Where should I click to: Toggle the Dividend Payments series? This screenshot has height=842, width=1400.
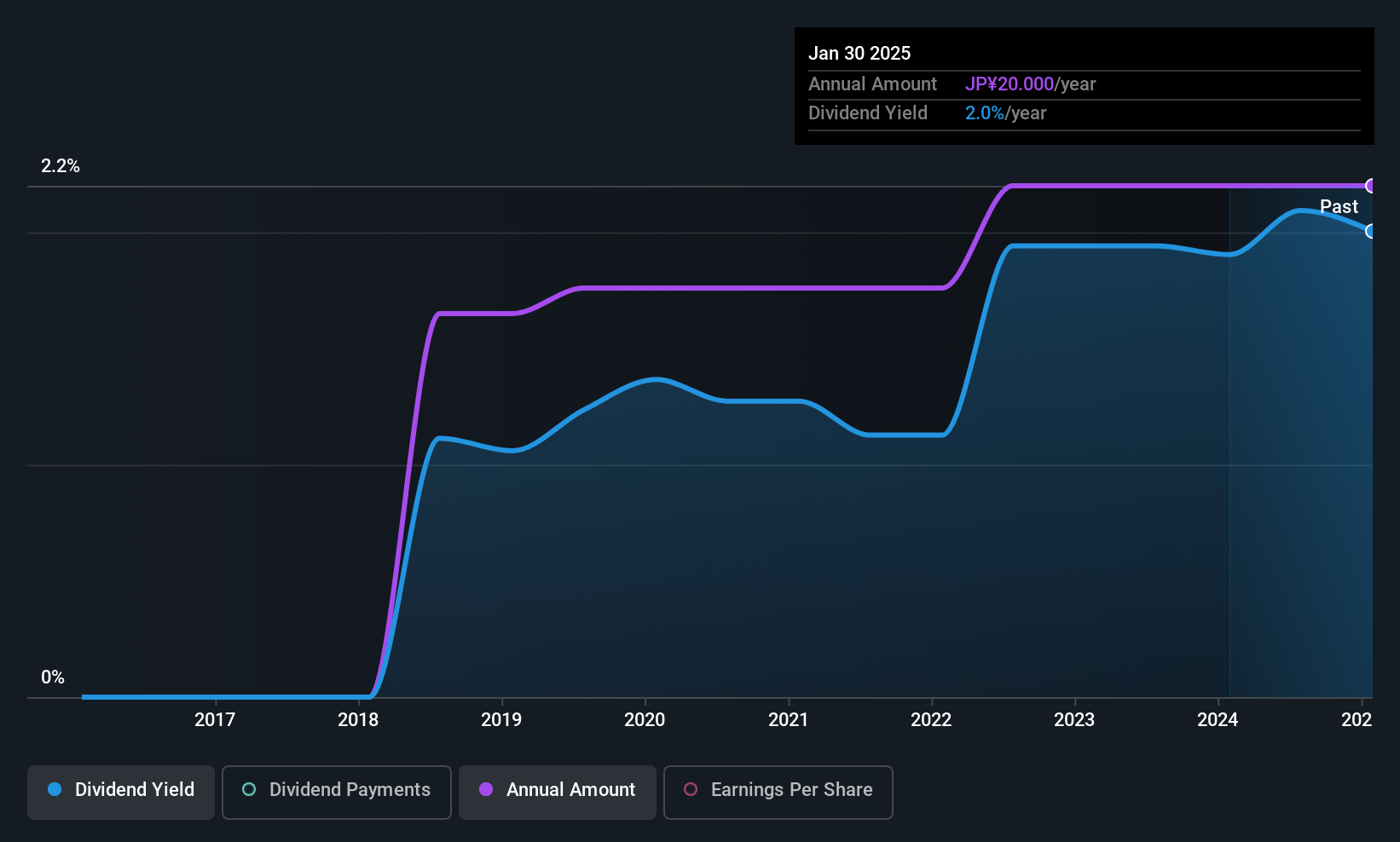click(x=337, y=793)
